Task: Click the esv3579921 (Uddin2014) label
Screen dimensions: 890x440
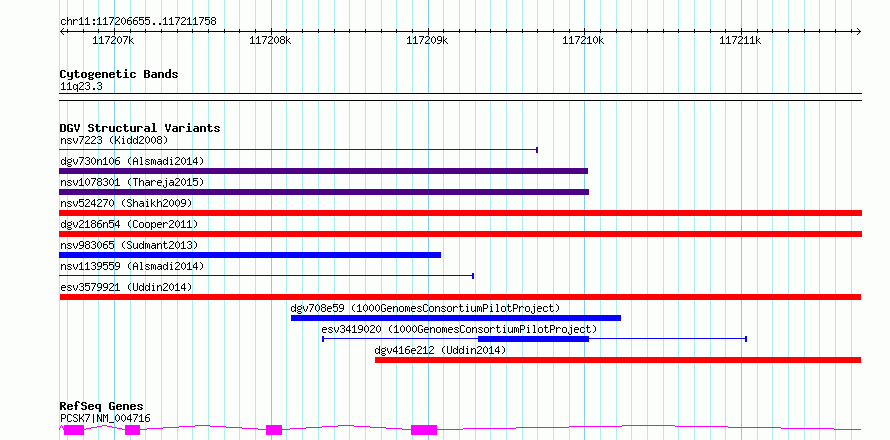Action: pos(126,287)
